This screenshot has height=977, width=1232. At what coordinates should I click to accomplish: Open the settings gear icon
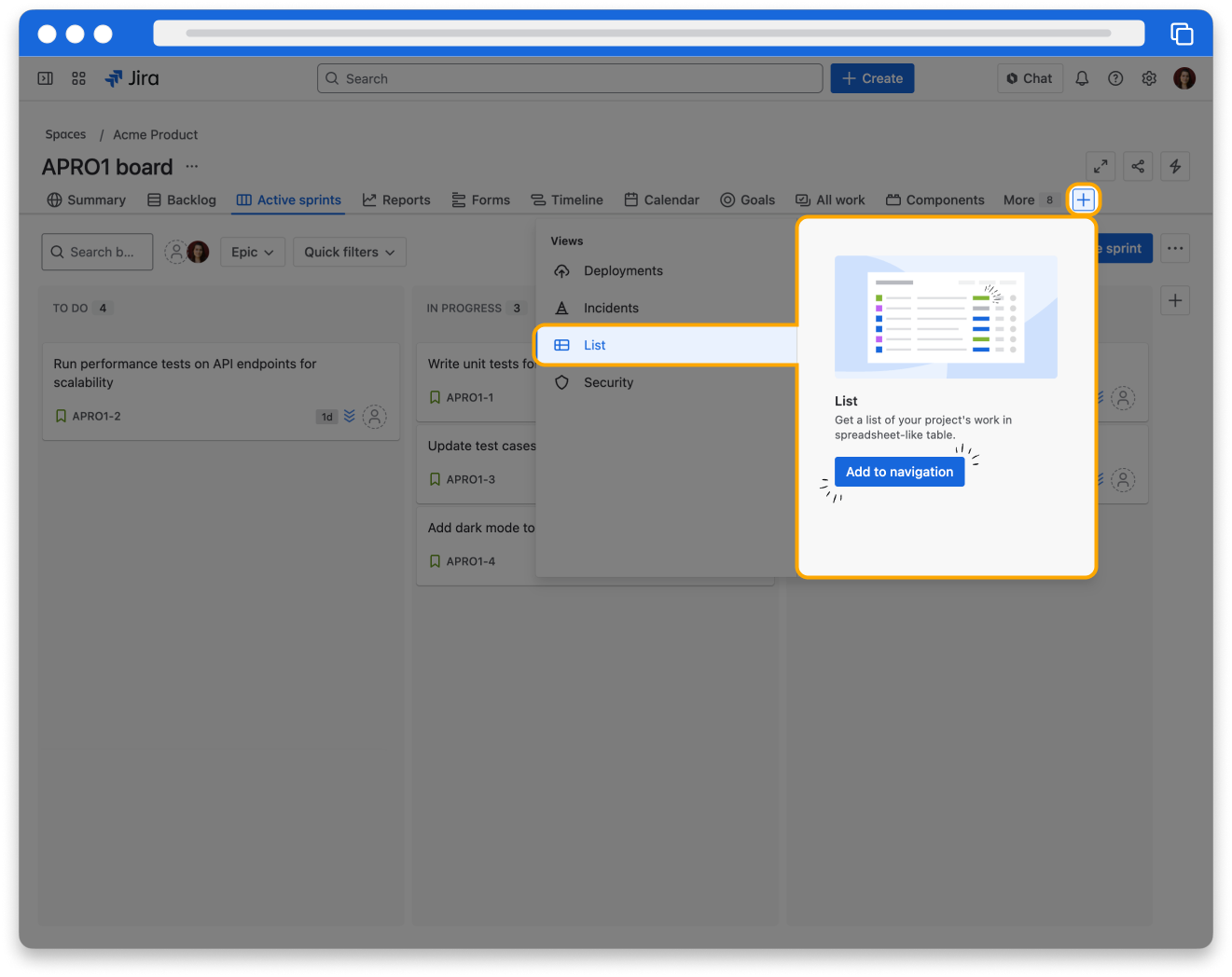(1149, 78)
